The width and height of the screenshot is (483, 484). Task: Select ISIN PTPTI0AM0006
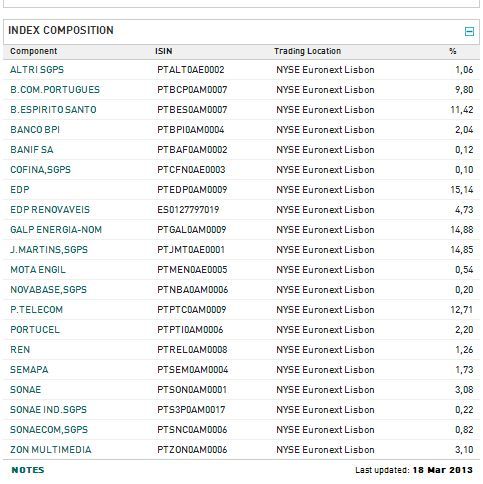tap(190, 330)
